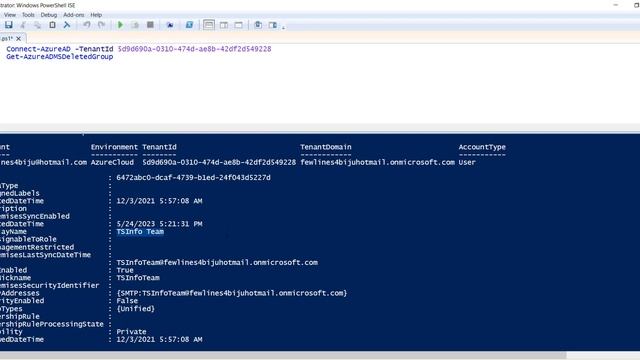Click the AccountType column header
The height and width of the screenshot is (360, 640).
(x=482, y=147)
